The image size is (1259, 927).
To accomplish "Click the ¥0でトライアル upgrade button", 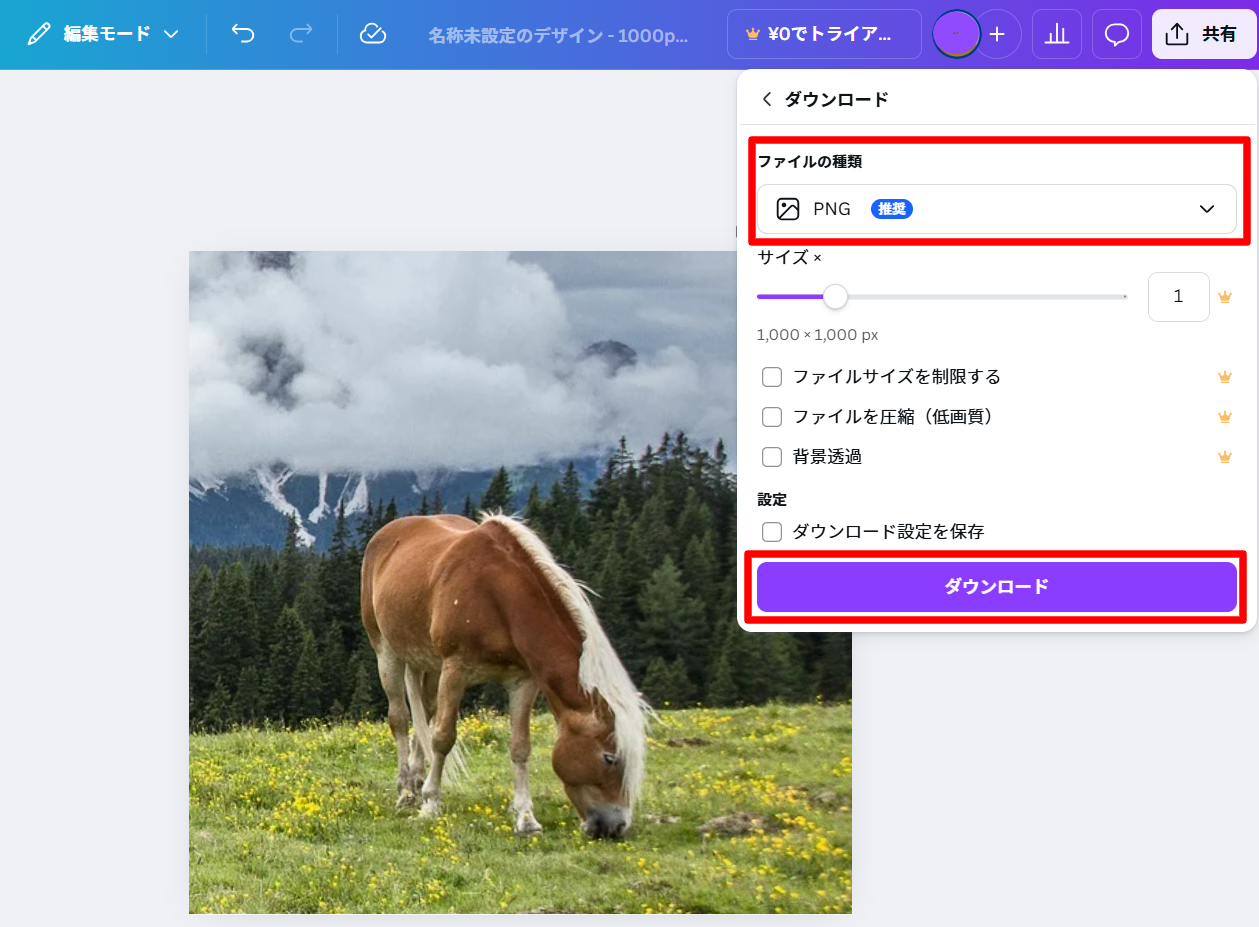I will click(824, 35).
